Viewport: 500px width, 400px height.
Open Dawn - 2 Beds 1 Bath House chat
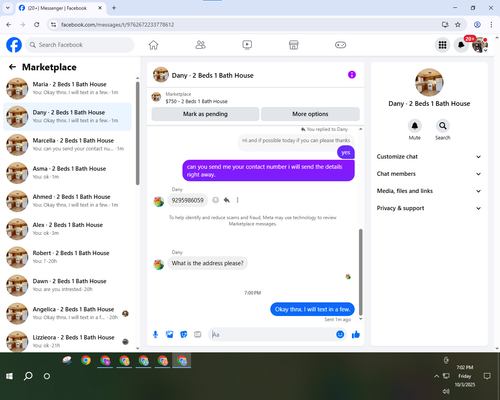pyautogui.click(x=67, y=285)
